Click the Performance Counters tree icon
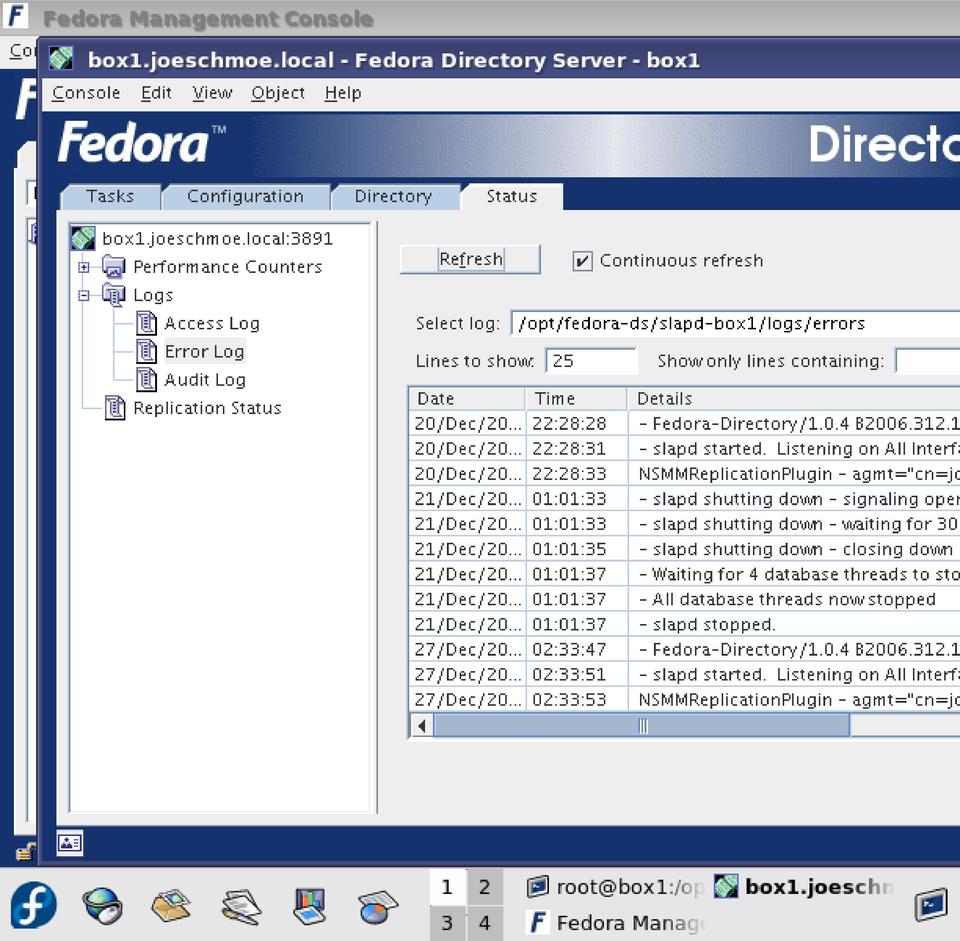This screenshot has height=941, width=960. [x=113, y=267]
